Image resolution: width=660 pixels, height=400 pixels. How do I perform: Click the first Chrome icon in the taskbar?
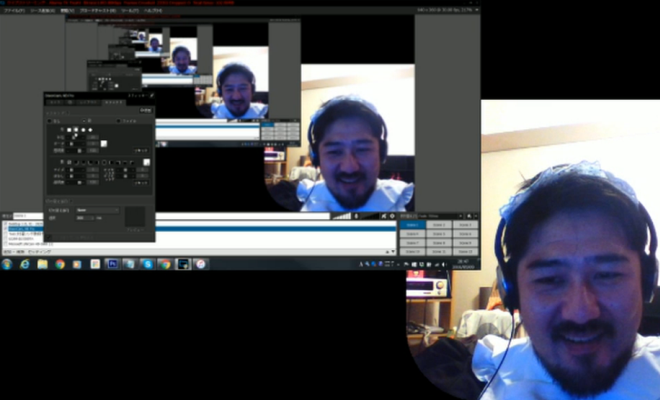(60, 264)
